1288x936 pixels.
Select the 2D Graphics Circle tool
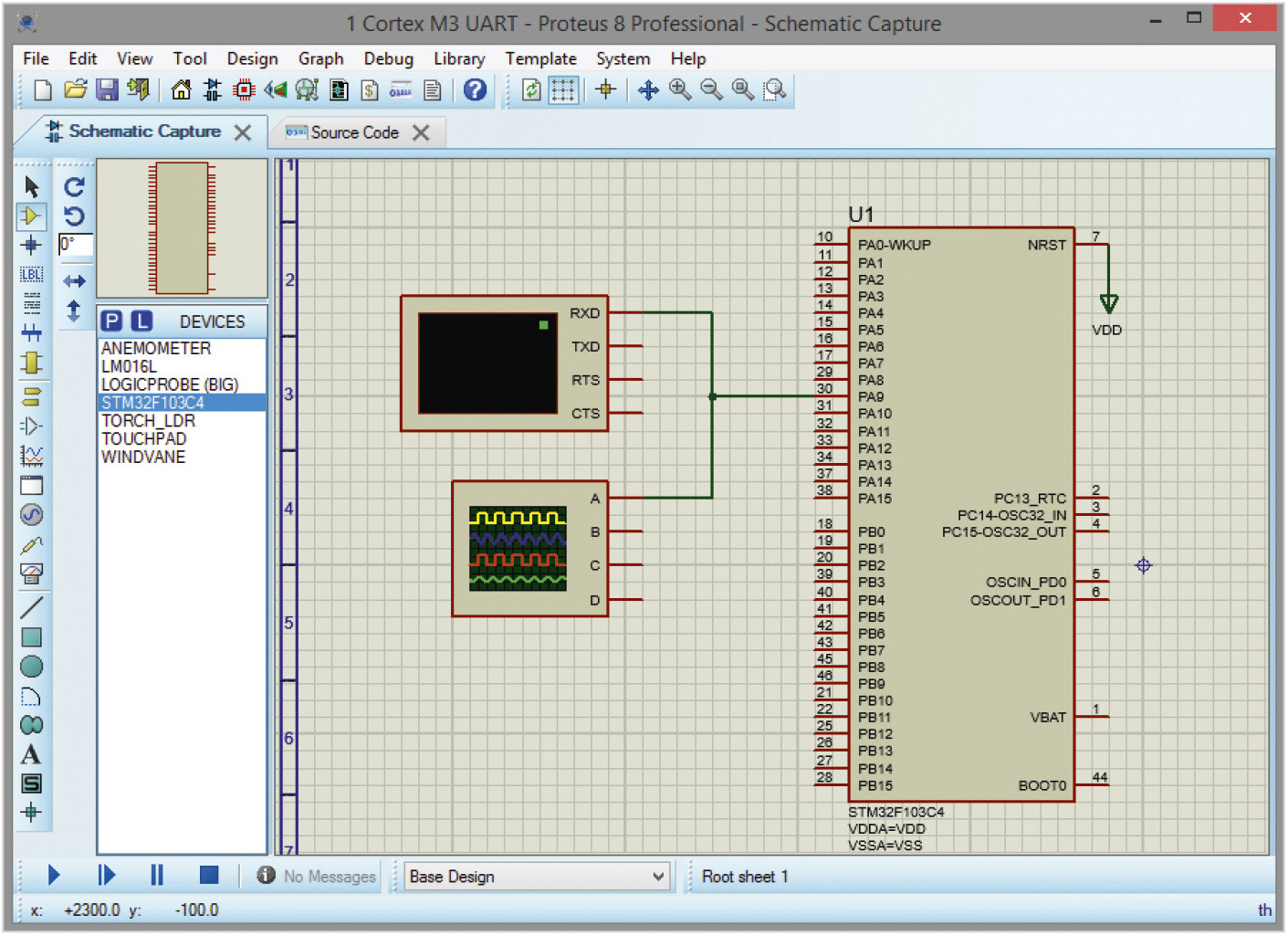tap(32, 667)
